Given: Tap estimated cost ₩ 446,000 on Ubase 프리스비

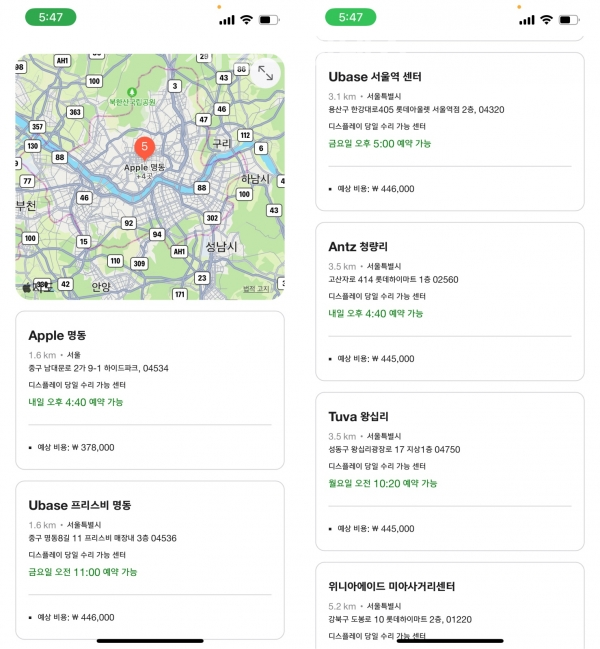Looking at the screenshot, I should pyautogui.click(x=76, y=618).
